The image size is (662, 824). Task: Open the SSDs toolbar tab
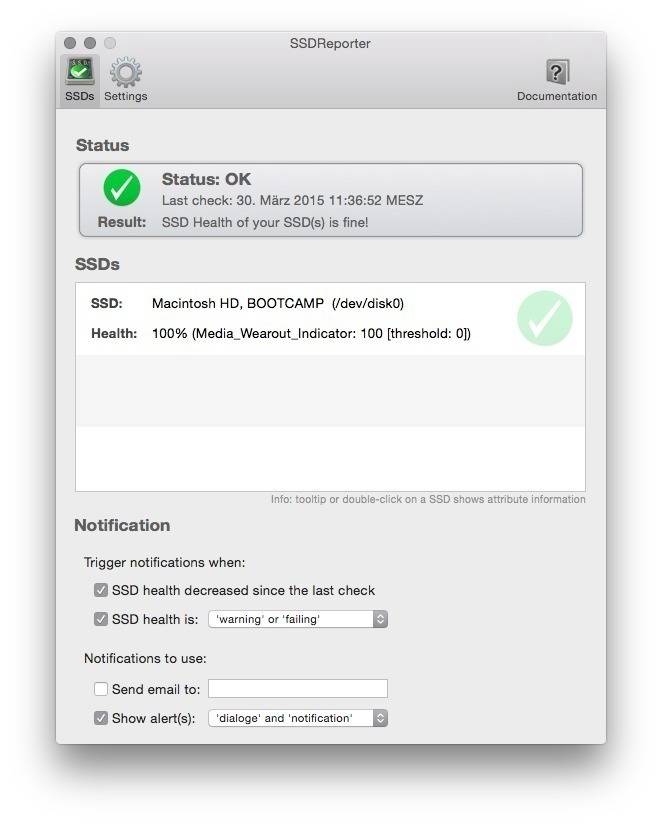(x=79, y=80)
